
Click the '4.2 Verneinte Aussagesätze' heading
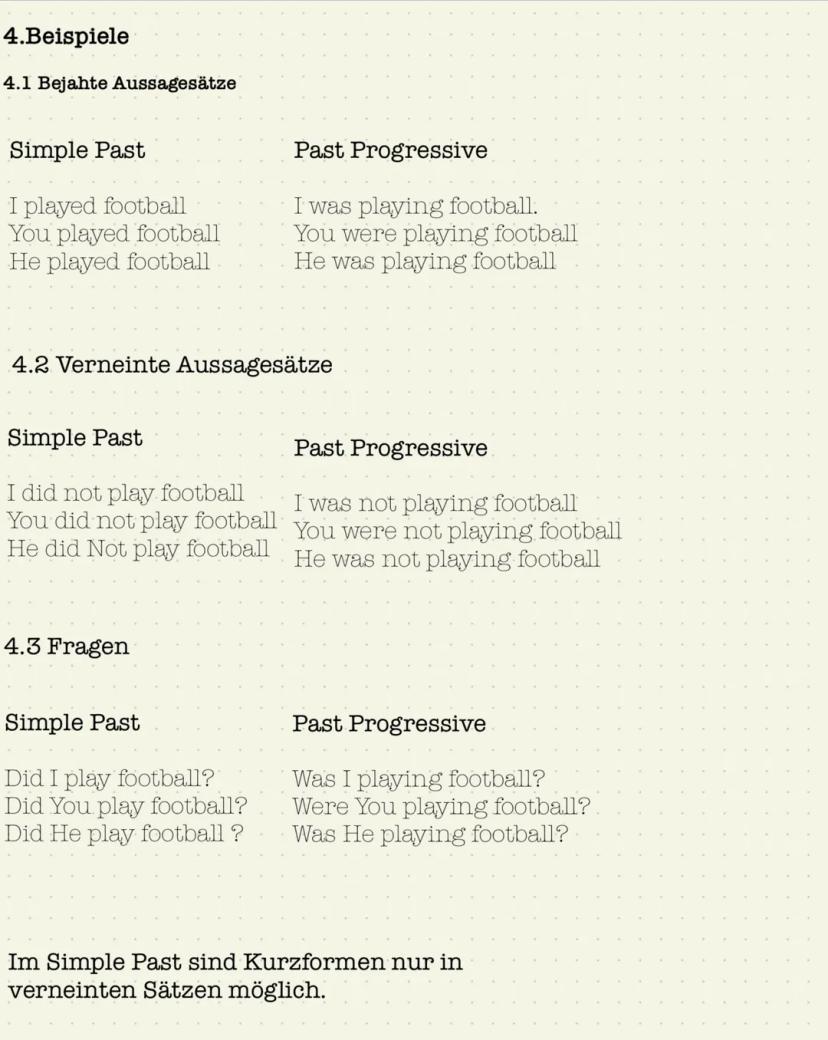coord(172,365)
